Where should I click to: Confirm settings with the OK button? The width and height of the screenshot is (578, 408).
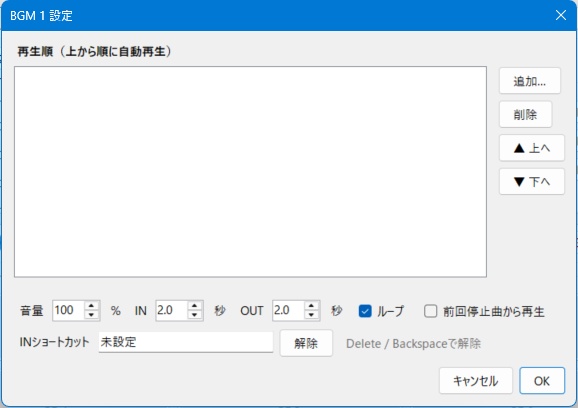click(542, 380)
